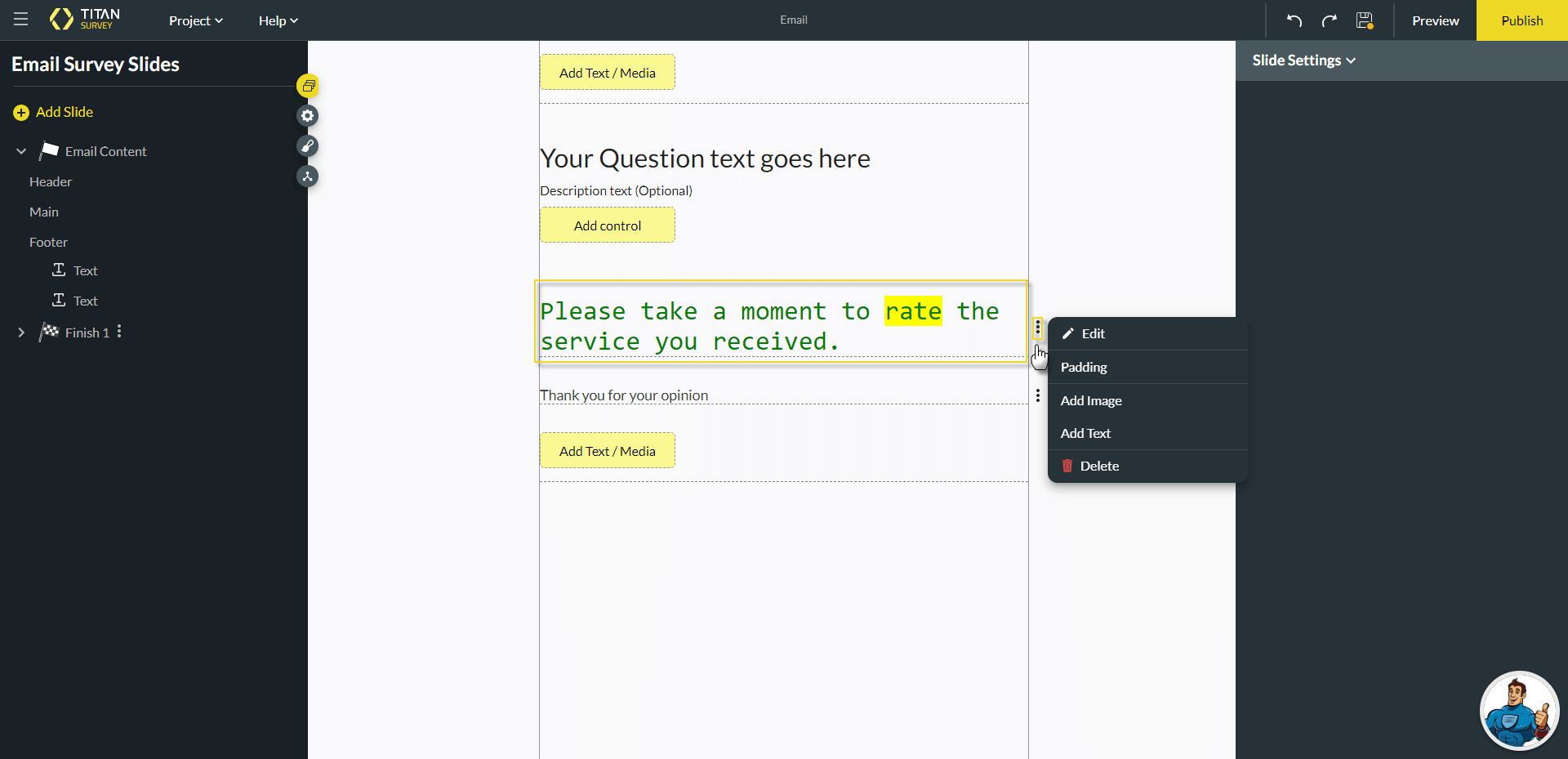Select Footer in the slide tree

(49, 242)
